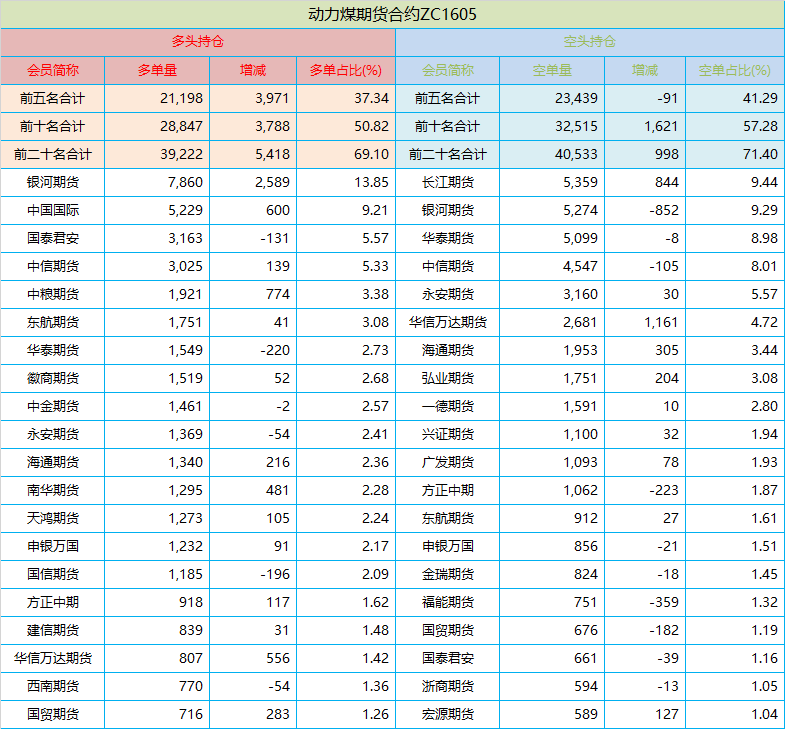Click the 徽商期货 member cell
This screenshot has width=785, height=729.
click(53, 379)
